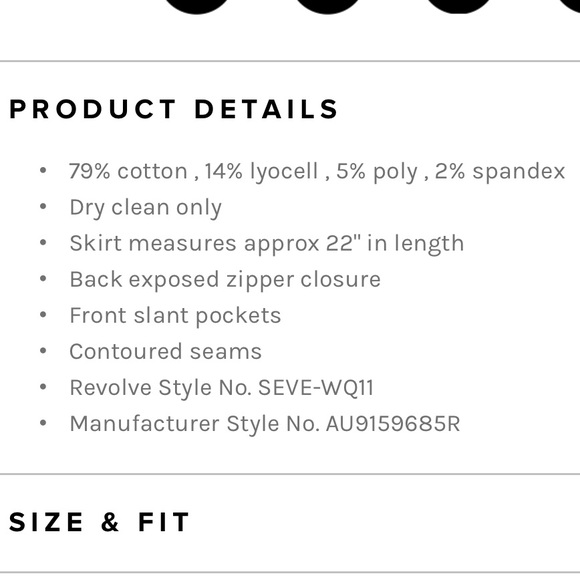
Task: Click the divider line above PRODUCT DETAILS
Action: pyautogui.click(x=290, y=61)
